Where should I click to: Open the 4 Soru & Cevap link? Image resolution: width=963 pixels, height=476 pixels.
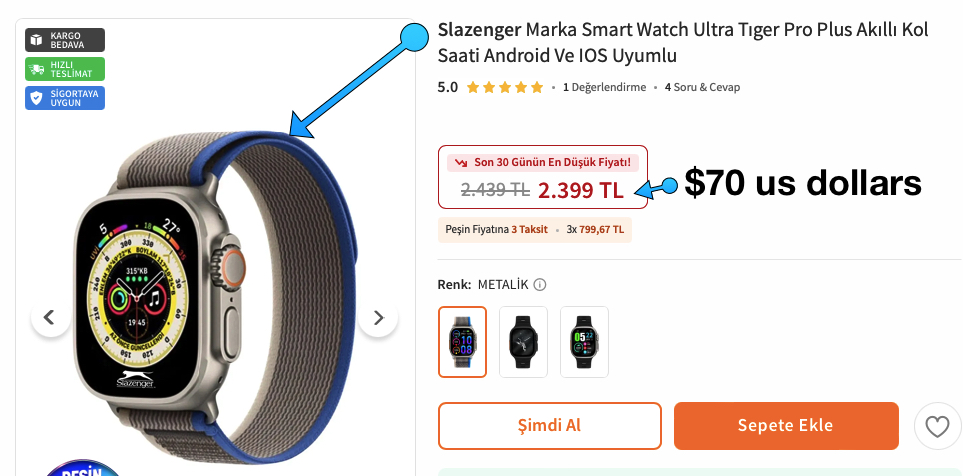(702, 87)
